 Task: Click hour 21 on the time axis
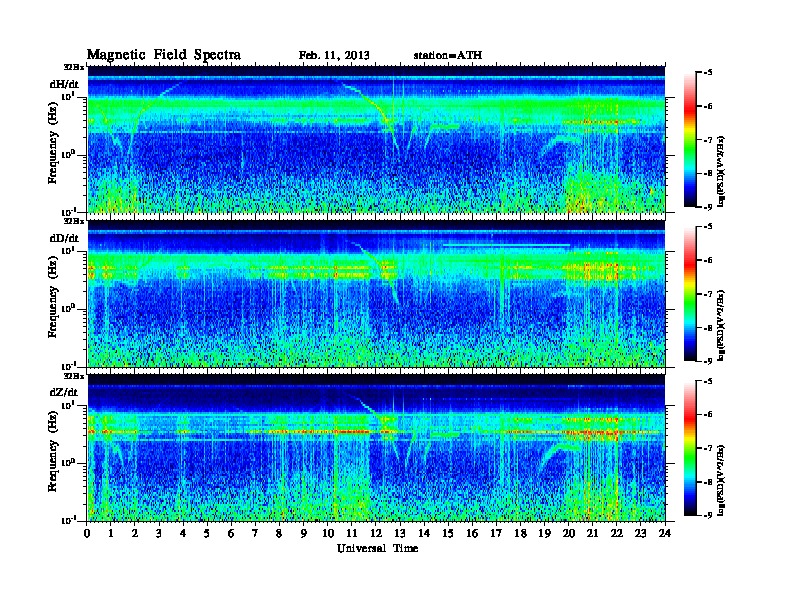coord(593,533)
